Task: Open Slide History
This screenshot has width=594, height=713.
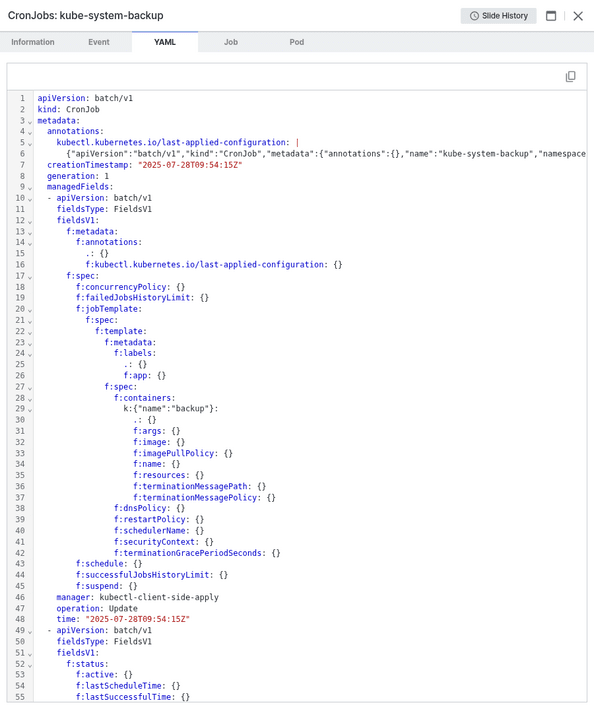Action: (x=498, y=16)
